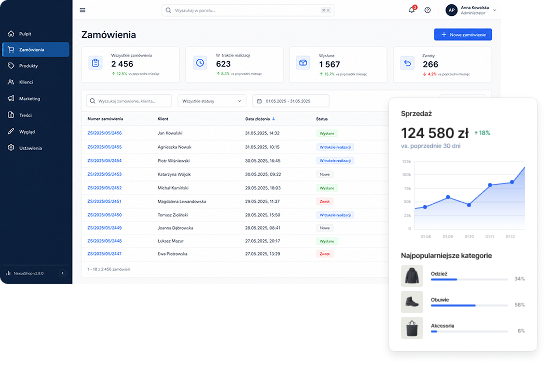The image size is (548, 366).
Task: Open order link ending 2454
Action: click(104, 161)
